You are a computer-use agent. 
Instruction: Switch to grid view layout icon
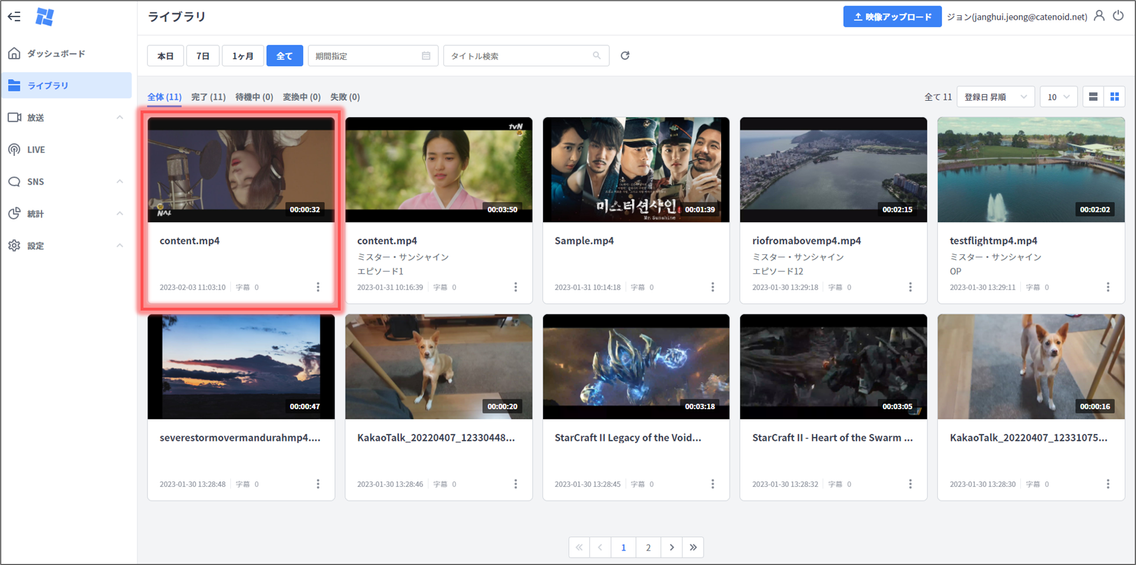point(1115,97)
